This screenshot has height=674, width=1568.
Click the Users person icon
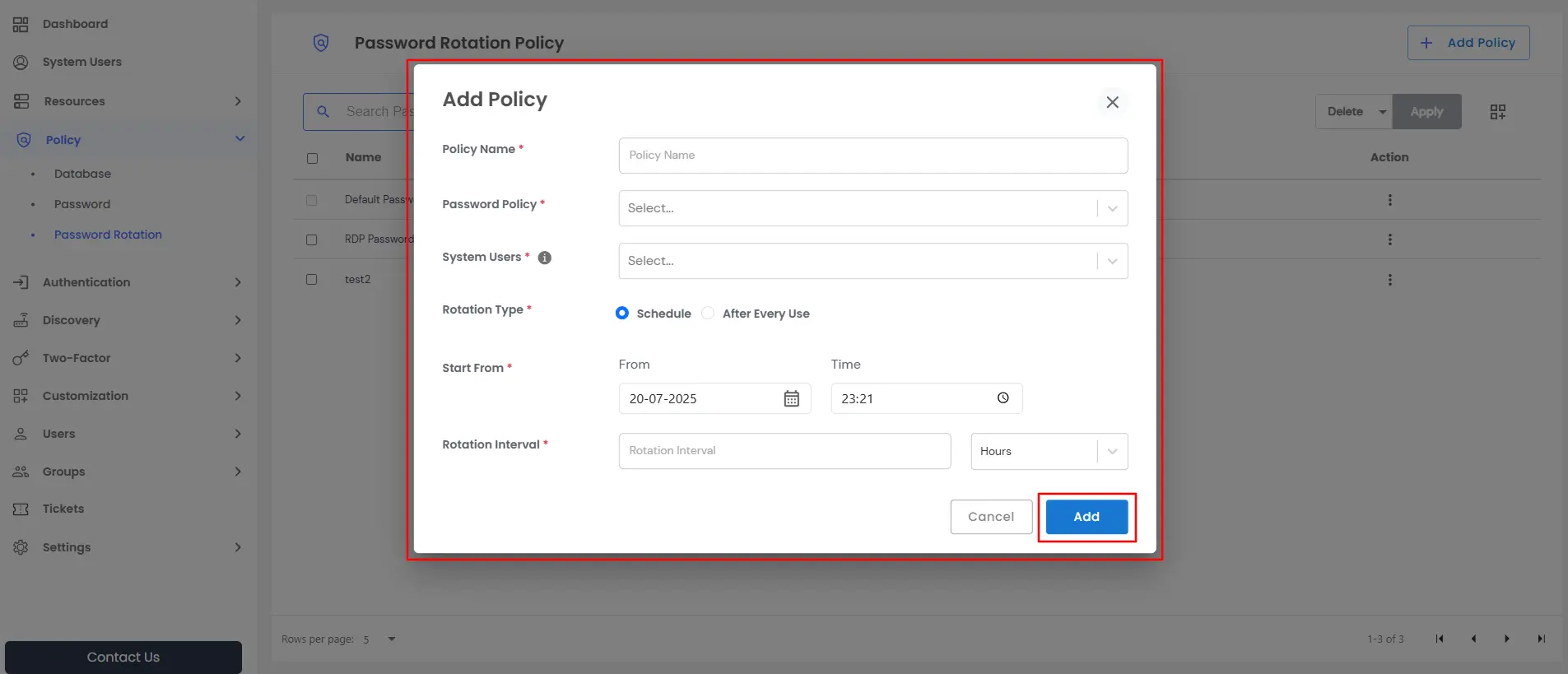point(21,434)
